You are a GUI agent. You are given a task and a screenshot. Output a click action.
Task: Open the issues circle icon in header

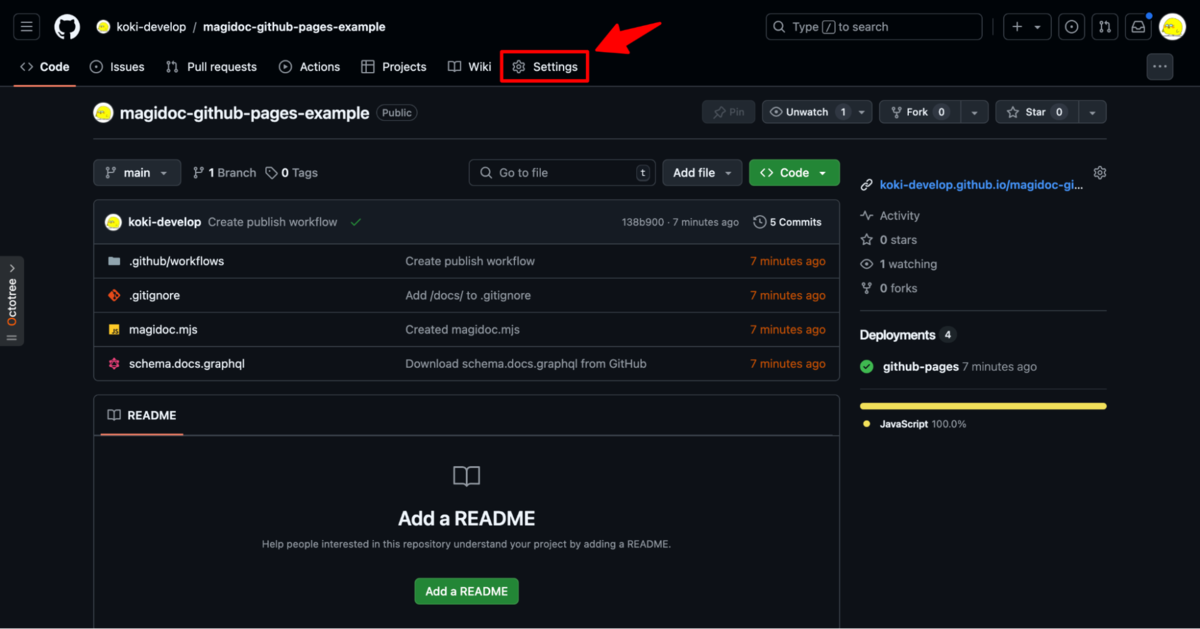coord(1072,27)
